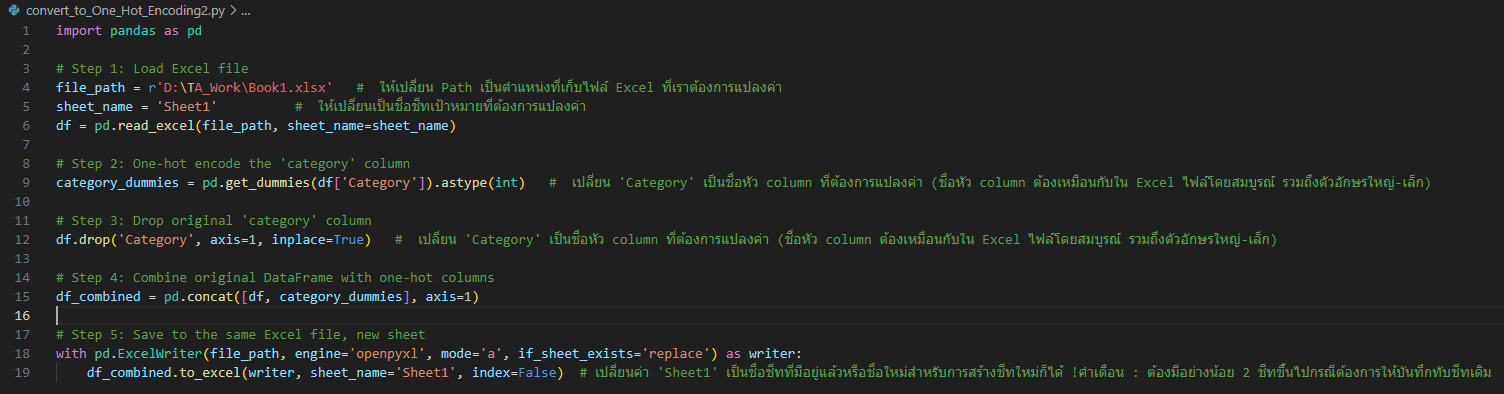
Task: Select line number 12 in the gutter
Action: (x=23, y=239)
